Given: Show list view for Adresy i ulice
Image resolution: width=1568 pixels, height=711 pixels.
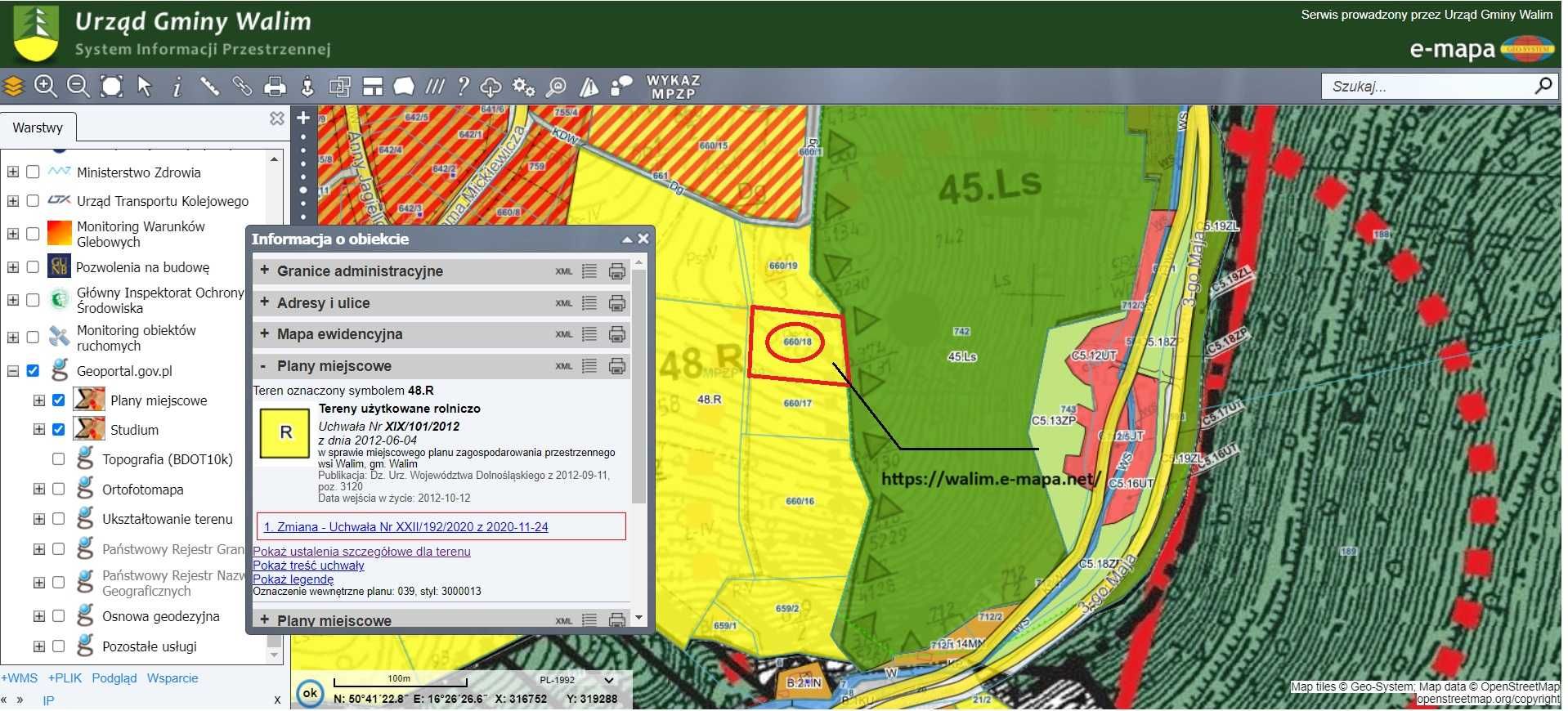Looking at the screenshot, I should click(589, 303).
